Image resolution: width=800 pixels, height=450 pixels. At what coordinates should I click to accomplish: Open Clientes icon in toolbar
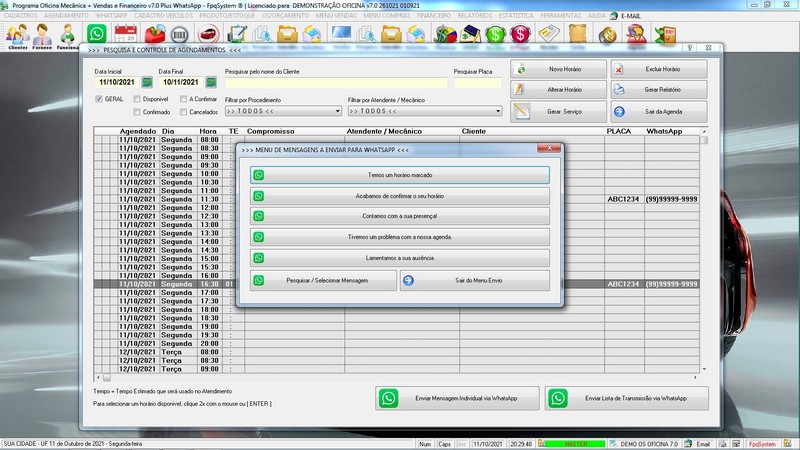click(x=17, y=37)
